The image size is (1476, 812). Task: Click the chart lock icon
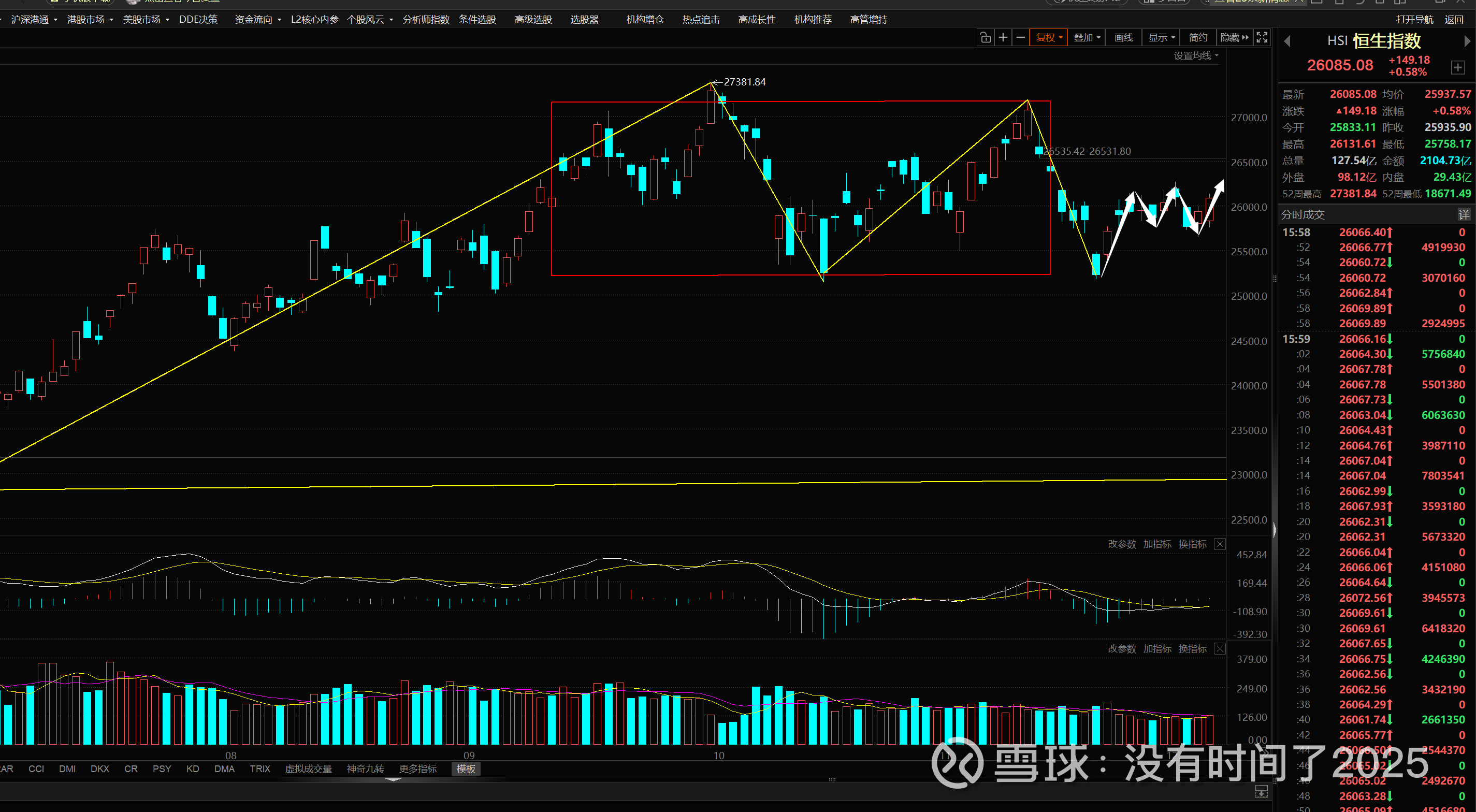click(985, 38)
